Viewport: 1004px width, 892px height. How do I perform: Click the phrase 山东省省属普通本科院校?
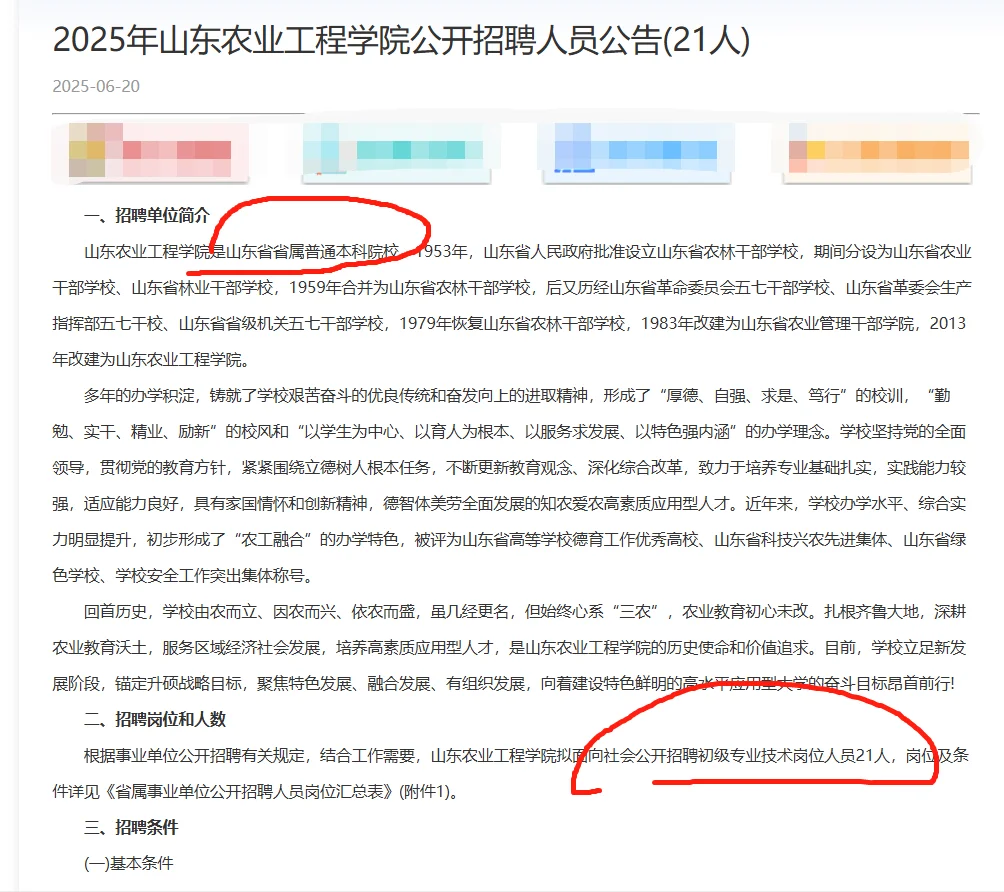click(312, 252)
